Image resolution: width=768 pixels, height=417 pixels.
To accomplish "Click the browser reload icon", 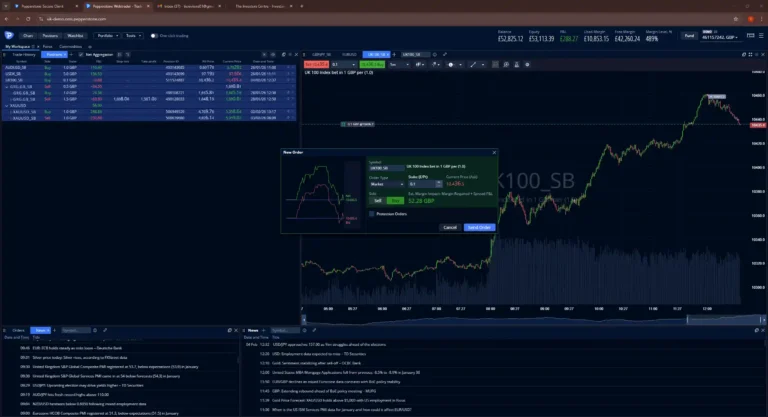I will coord(28,19).
